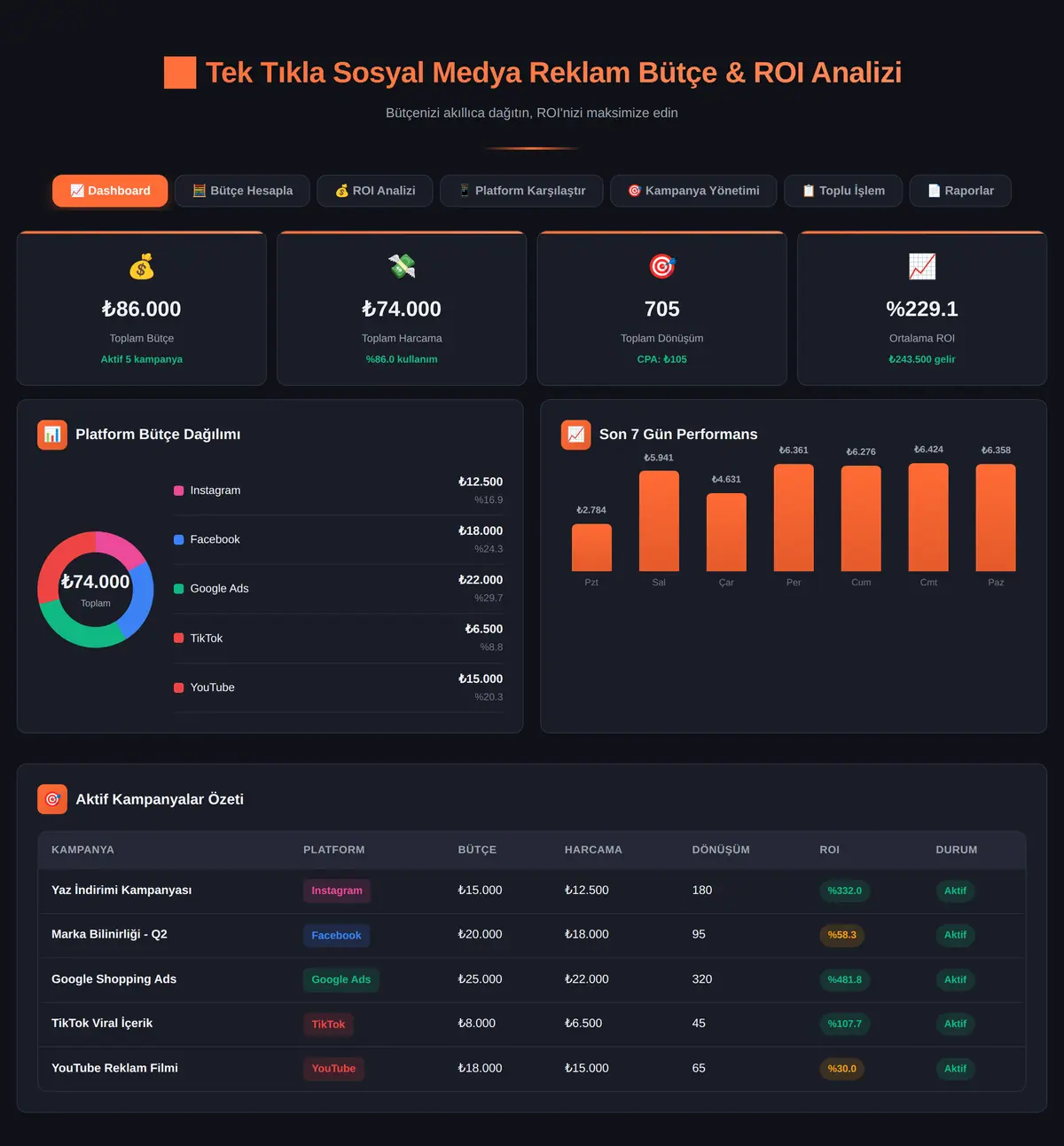Click the Facebook platform badge in the table
1064x1146 pixels.
336,935
